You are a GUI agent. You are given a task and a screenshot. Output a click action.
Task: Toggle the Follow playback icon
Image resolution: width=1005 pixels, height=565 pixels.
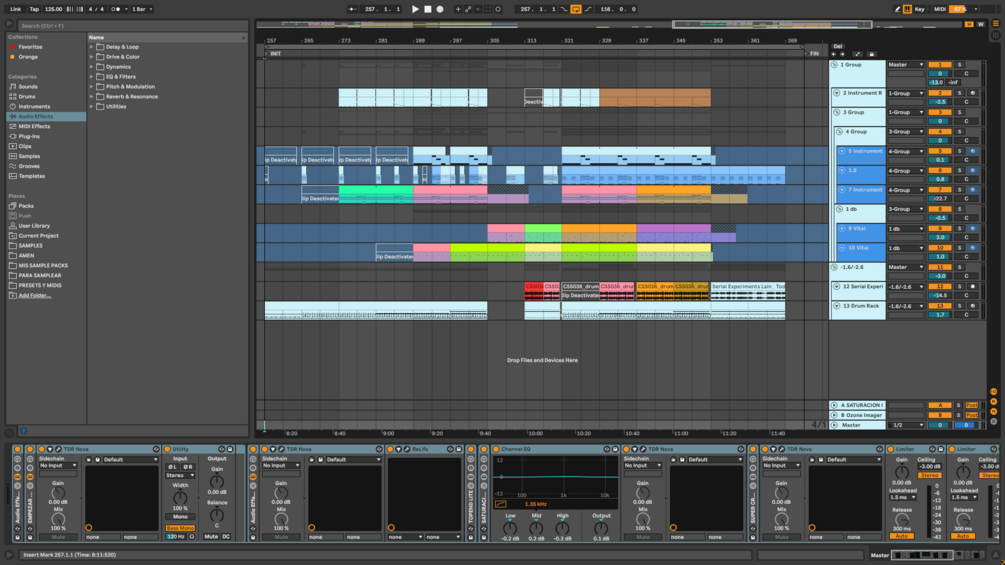coord(353,9)
